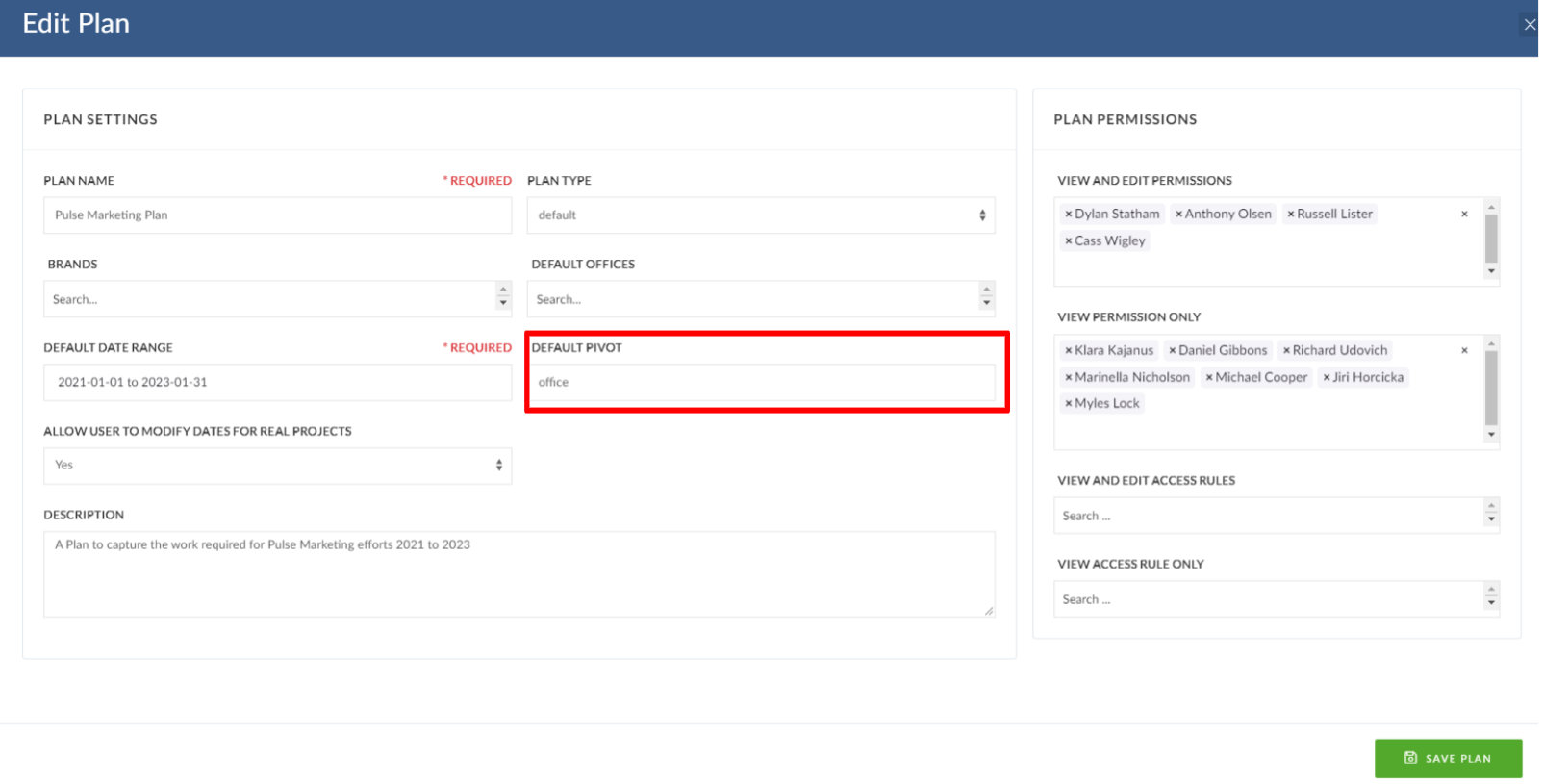Viewport: 1543px width, 784px height.
Task: Remove Marinella Nicholson tag's x icon
Action: point(1068,378)
